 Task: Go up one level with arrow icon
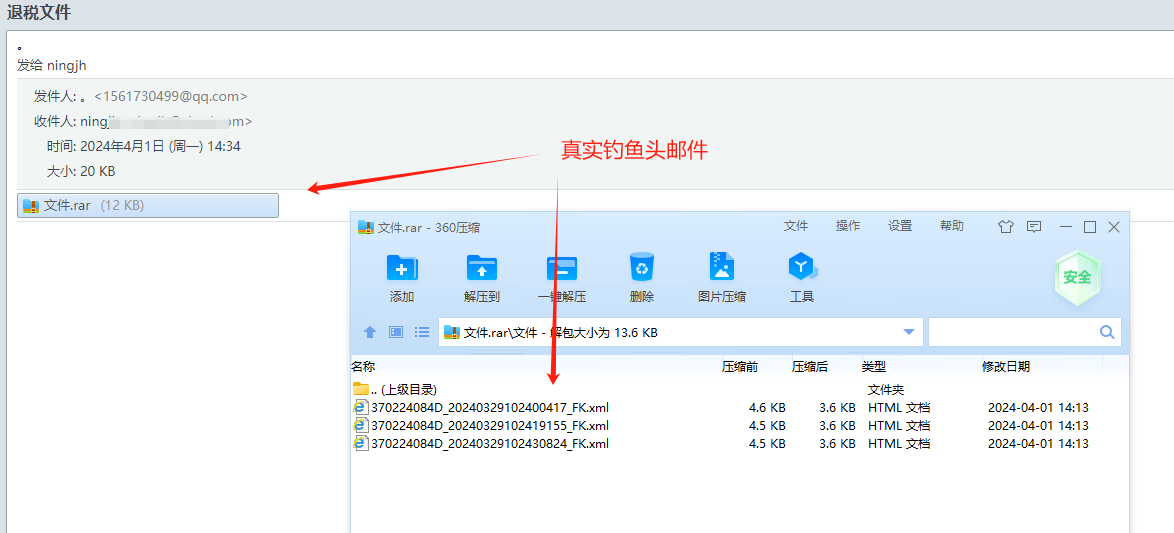(x=370, y=332)
